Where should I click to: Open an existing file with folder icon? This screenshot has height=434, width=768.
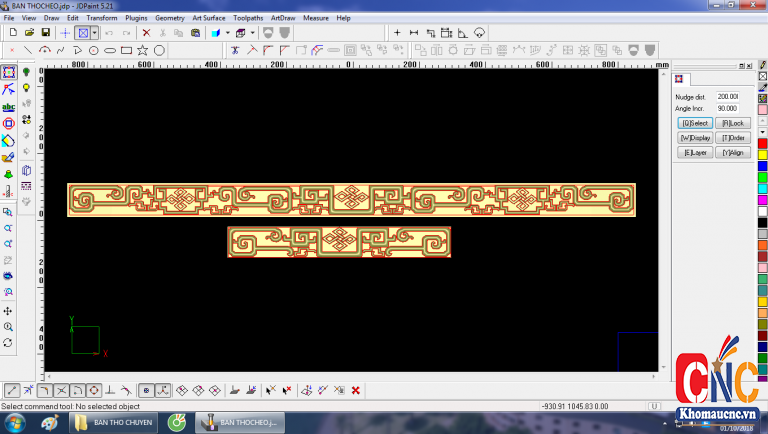pos(30,33)
